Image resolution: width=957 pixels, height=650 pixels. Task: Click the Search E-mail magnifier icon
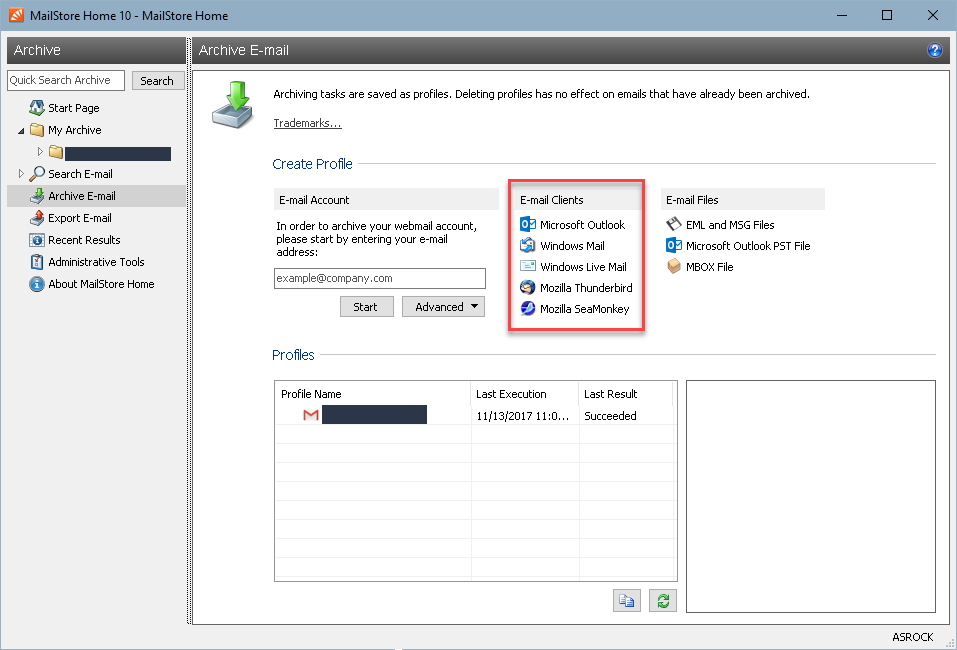(37, 174)
